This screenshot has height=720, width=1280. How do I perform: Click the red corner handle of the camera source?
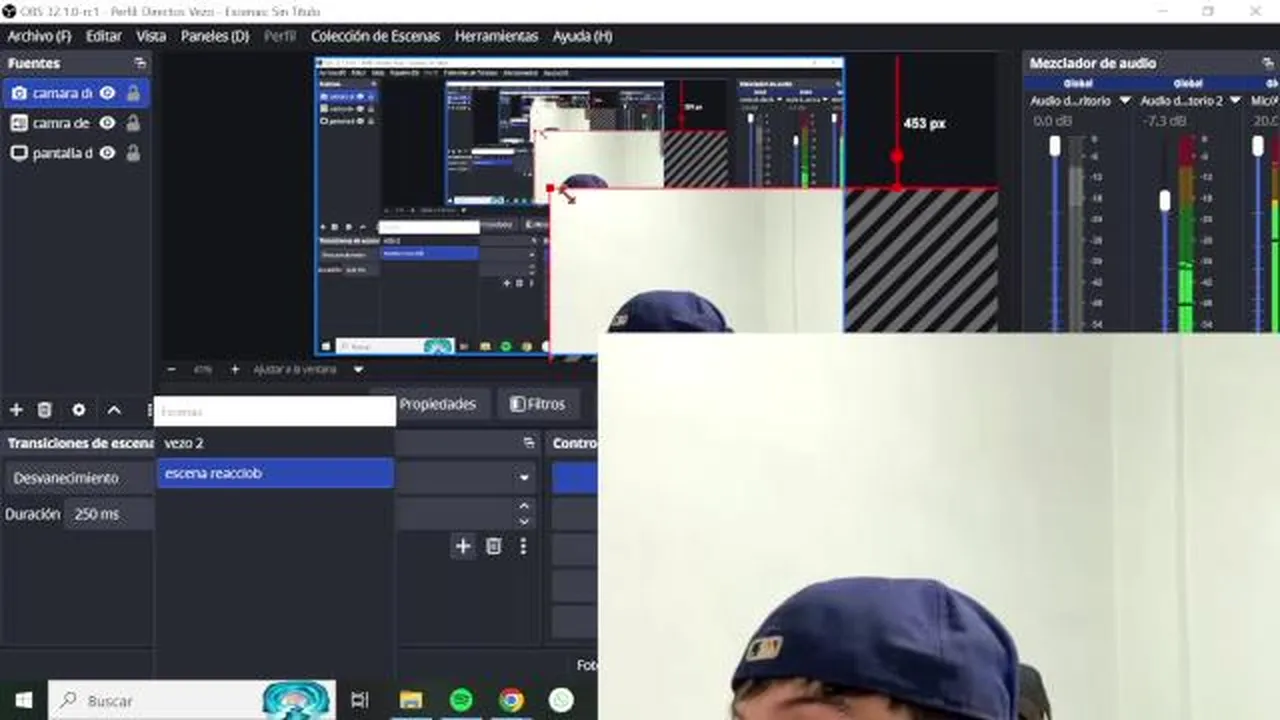[551, 188]
